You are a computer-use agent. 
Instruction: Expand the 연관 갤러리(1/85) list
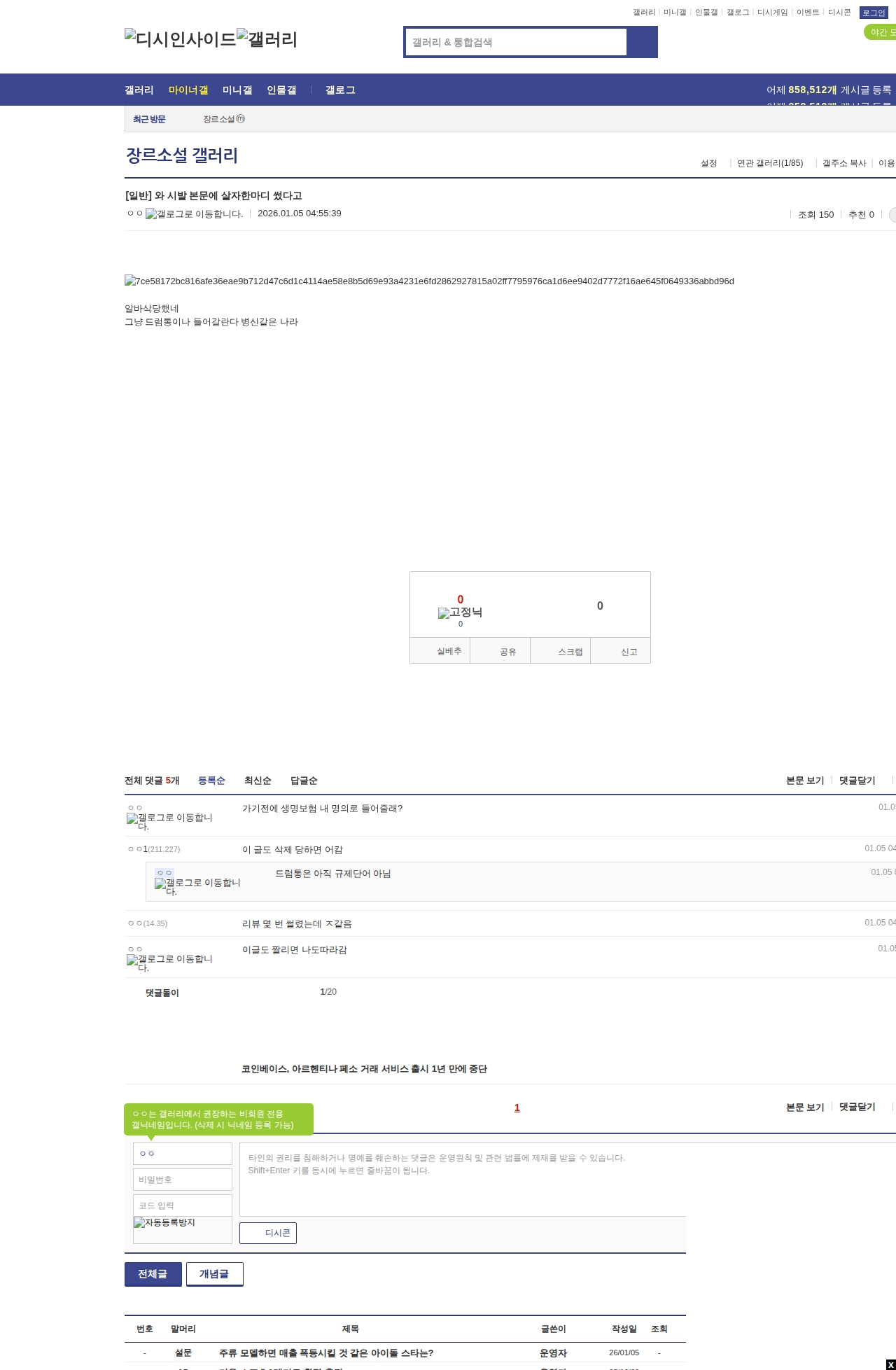(x=770, y=163)
